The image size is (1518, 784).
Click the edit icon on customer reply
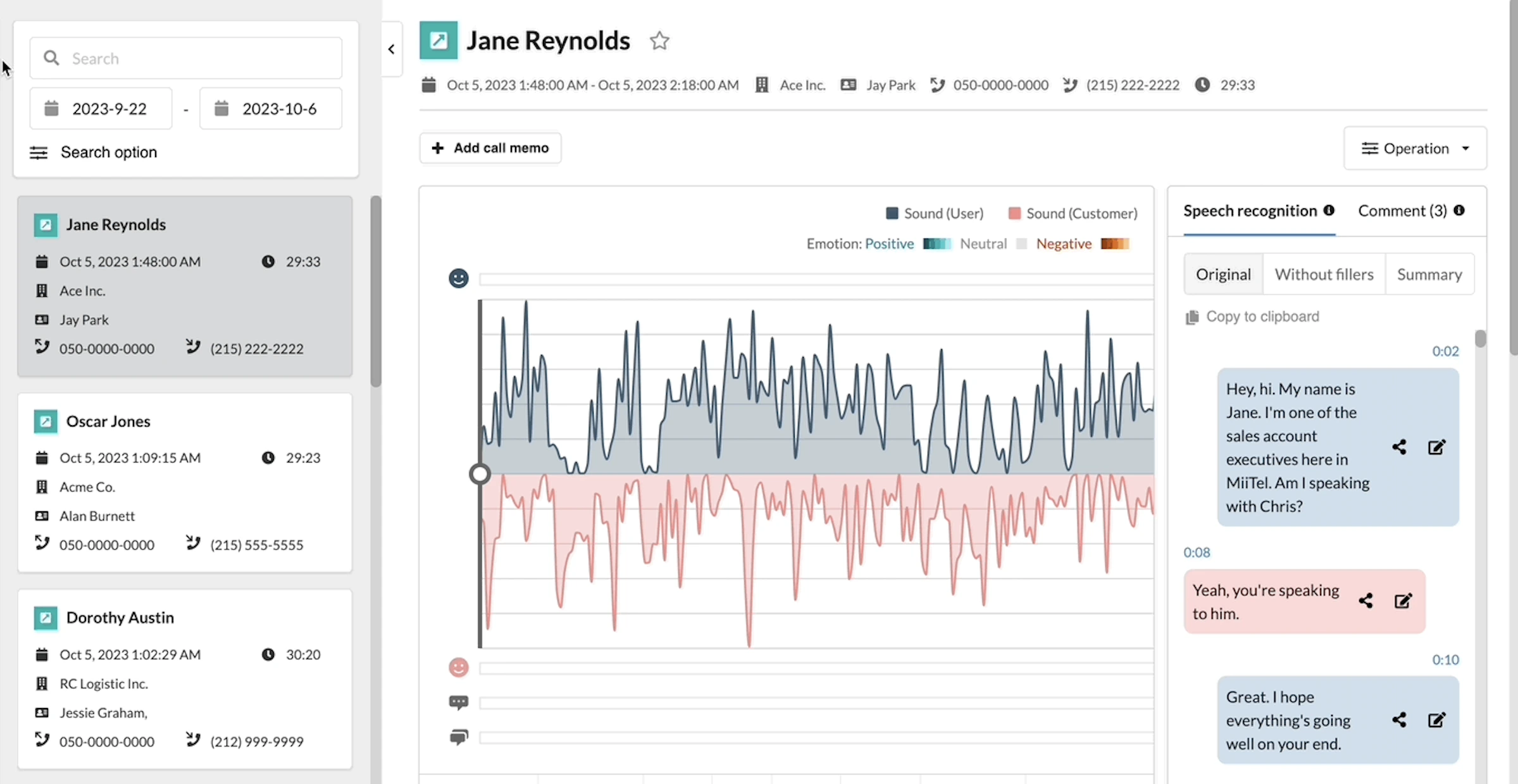1403,600
